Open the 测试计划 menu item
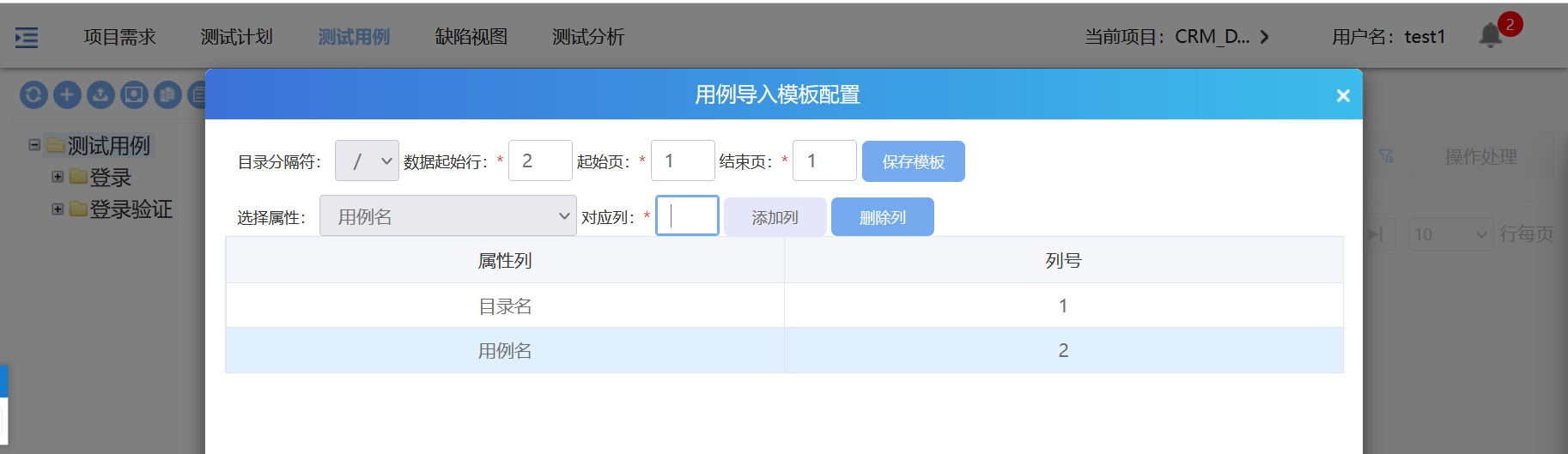 tap(236, 37)
